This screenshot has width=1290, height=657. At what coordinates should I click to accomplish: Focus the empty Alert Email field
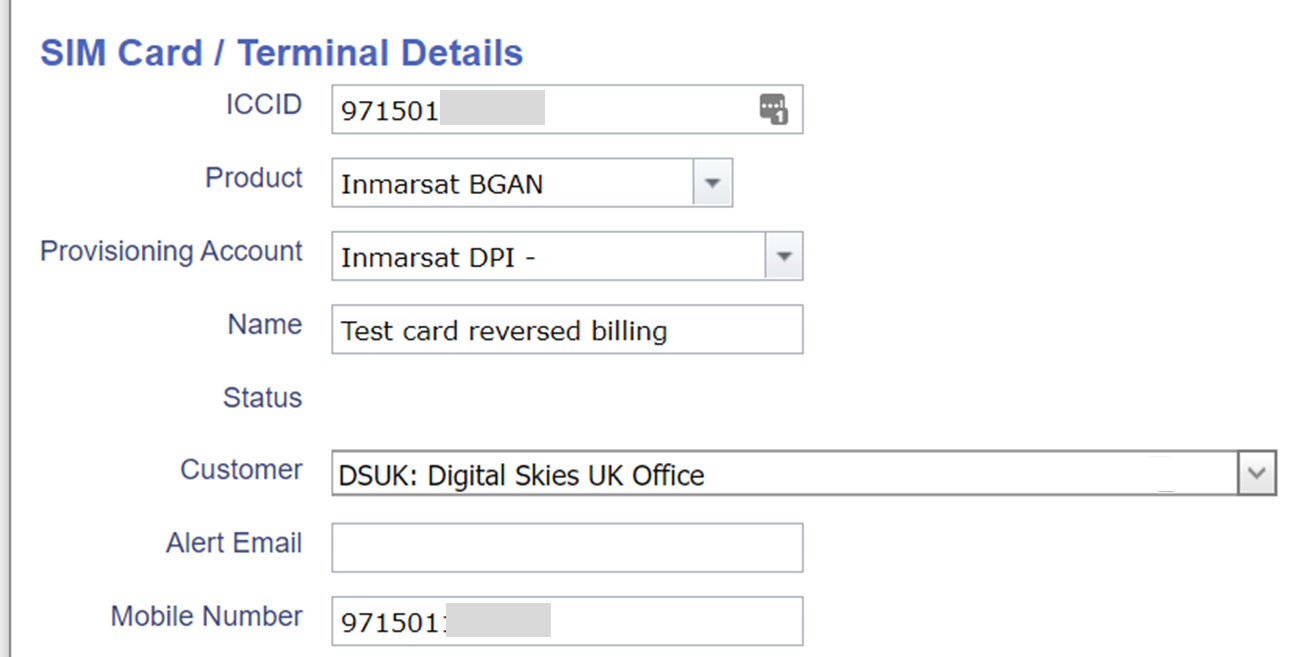tap(566, 547)
